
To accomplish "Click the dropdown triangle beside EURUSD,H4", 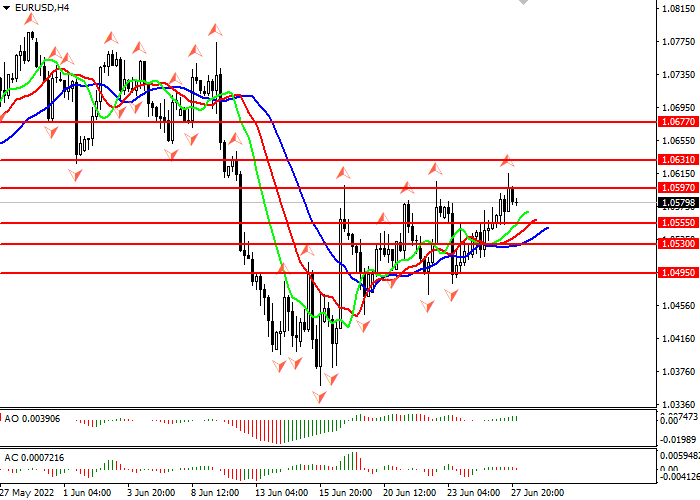I will pyautogui.click(x=7, y=8).
